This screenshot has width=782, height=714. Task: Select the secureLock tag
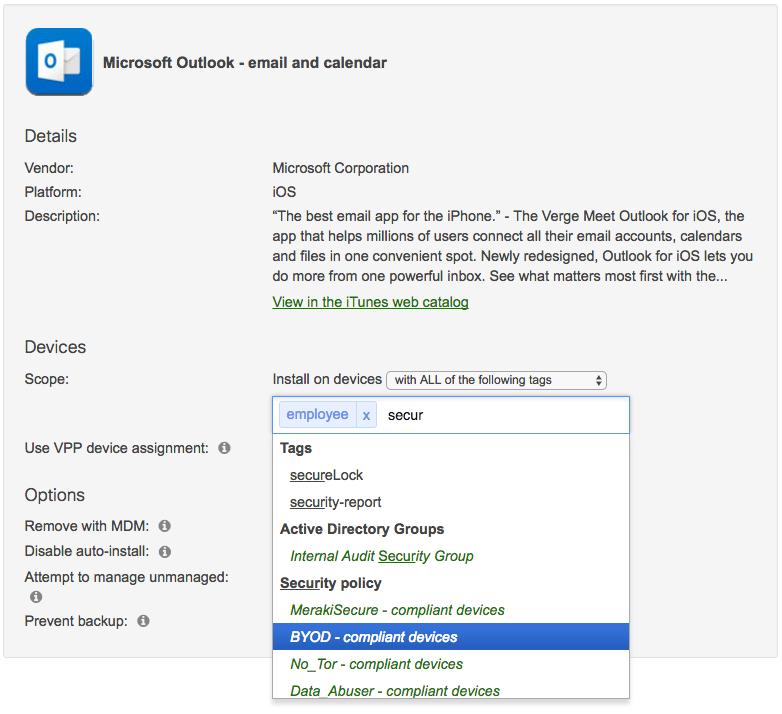click(326, 475)
